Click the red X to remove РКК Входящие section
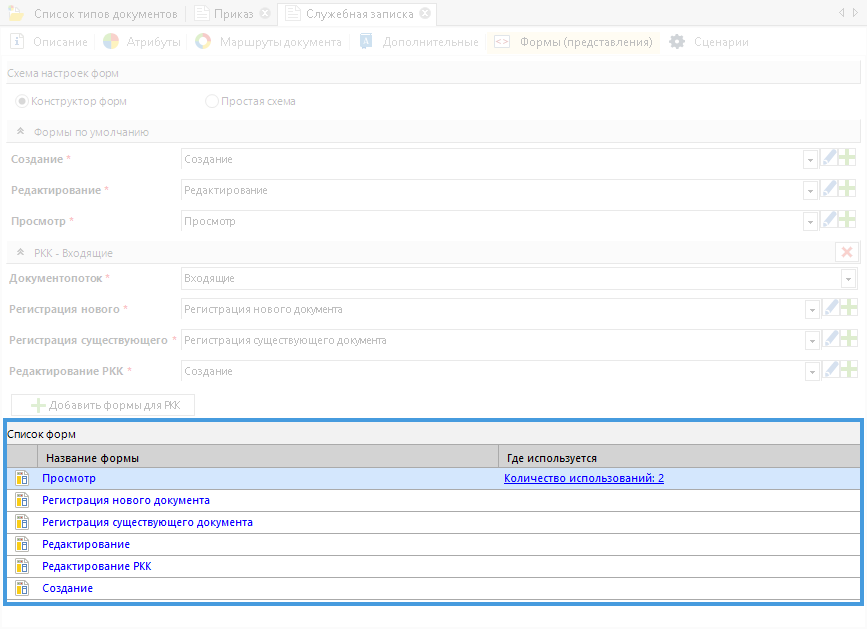Viewport: 867px width, 629px height. click(847, 253)
